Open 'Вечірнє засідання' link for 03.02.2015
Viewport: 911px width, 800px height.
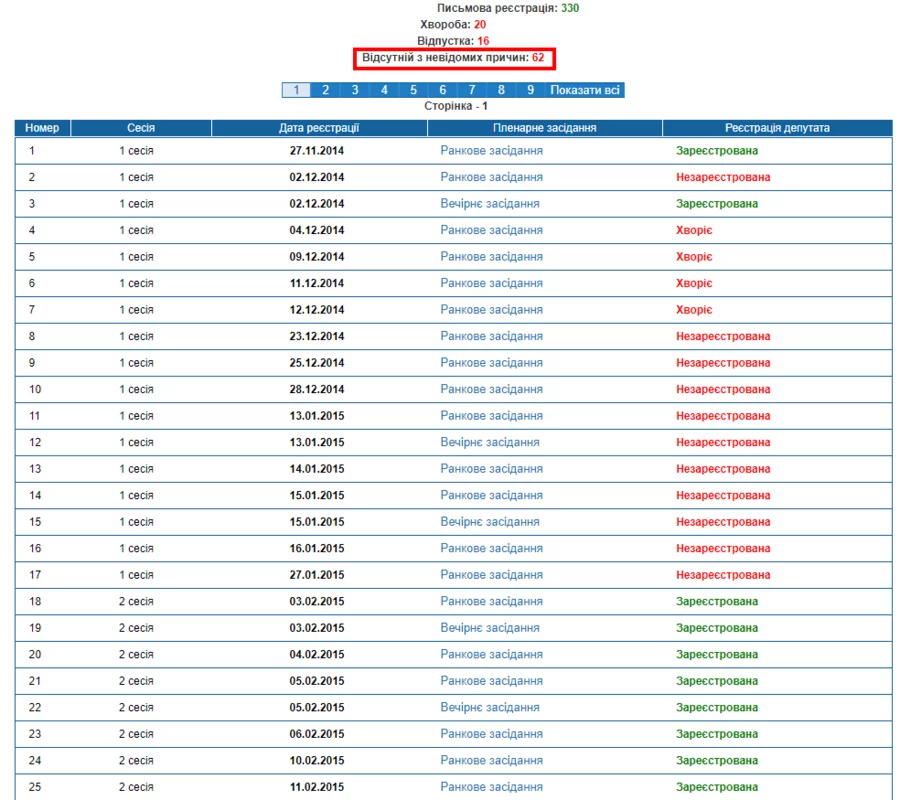[x=490, y=628]
